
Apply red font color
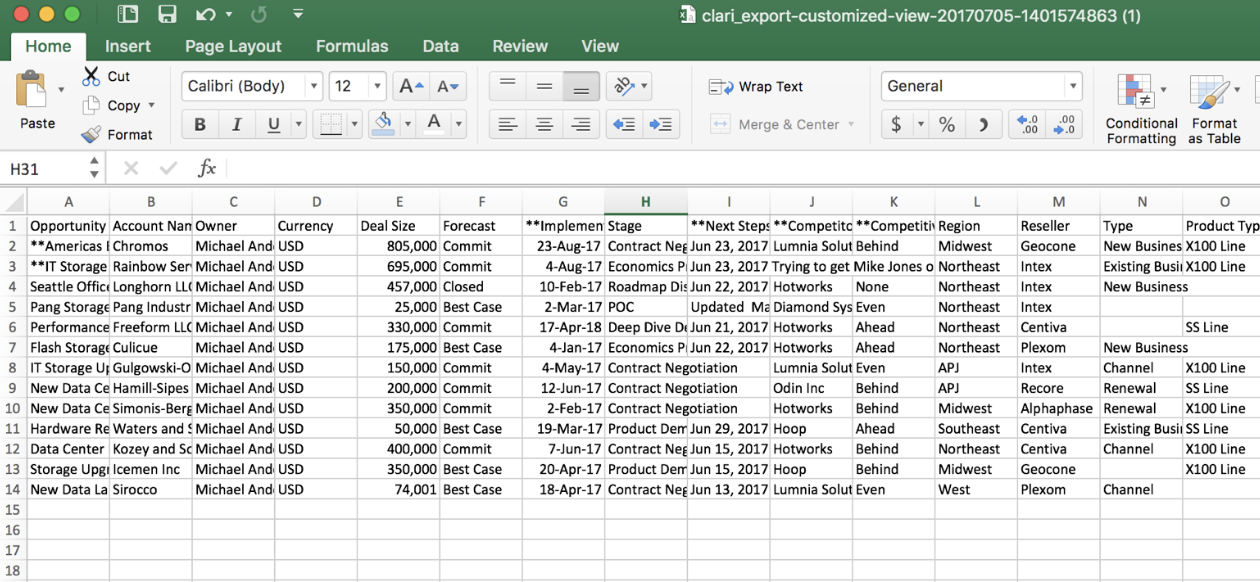point(434,124)
